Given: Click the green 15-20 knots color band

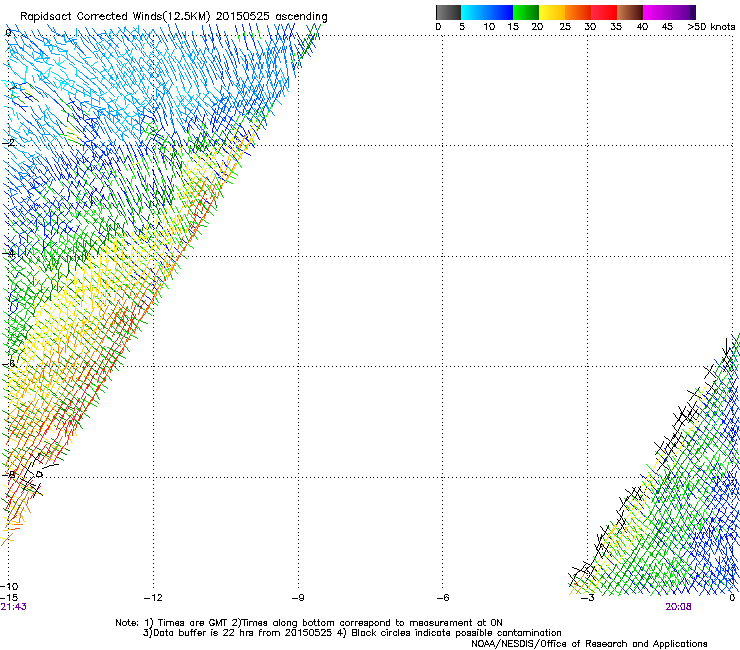Looking at the screenshot, I should pos(526,12).
